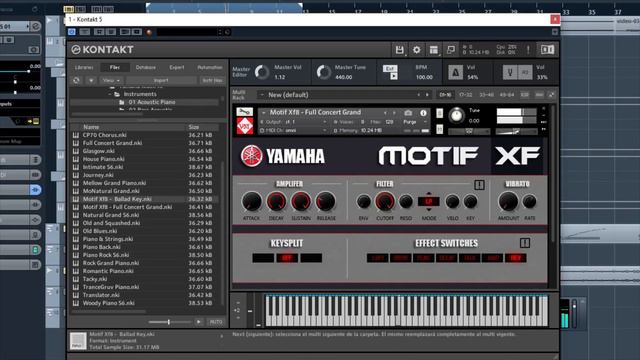Collapse the Instruments folder tree node
The image size is (640, 360).
[110, 94]
